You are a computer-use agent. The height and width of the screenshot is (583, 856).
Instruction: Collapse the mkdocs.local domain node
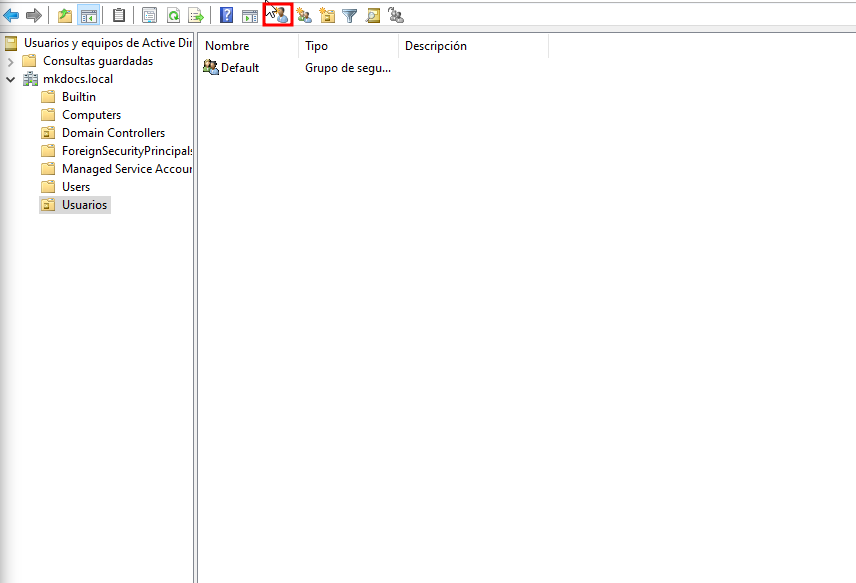[10, 79]
